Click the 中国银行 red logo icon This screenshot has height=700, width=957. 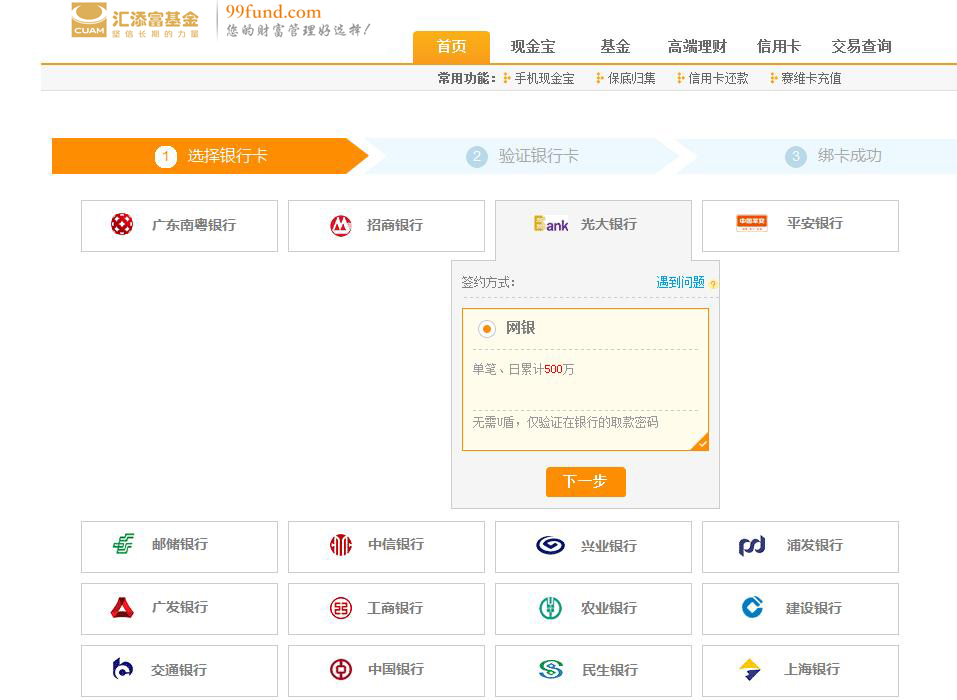point(341,670)
